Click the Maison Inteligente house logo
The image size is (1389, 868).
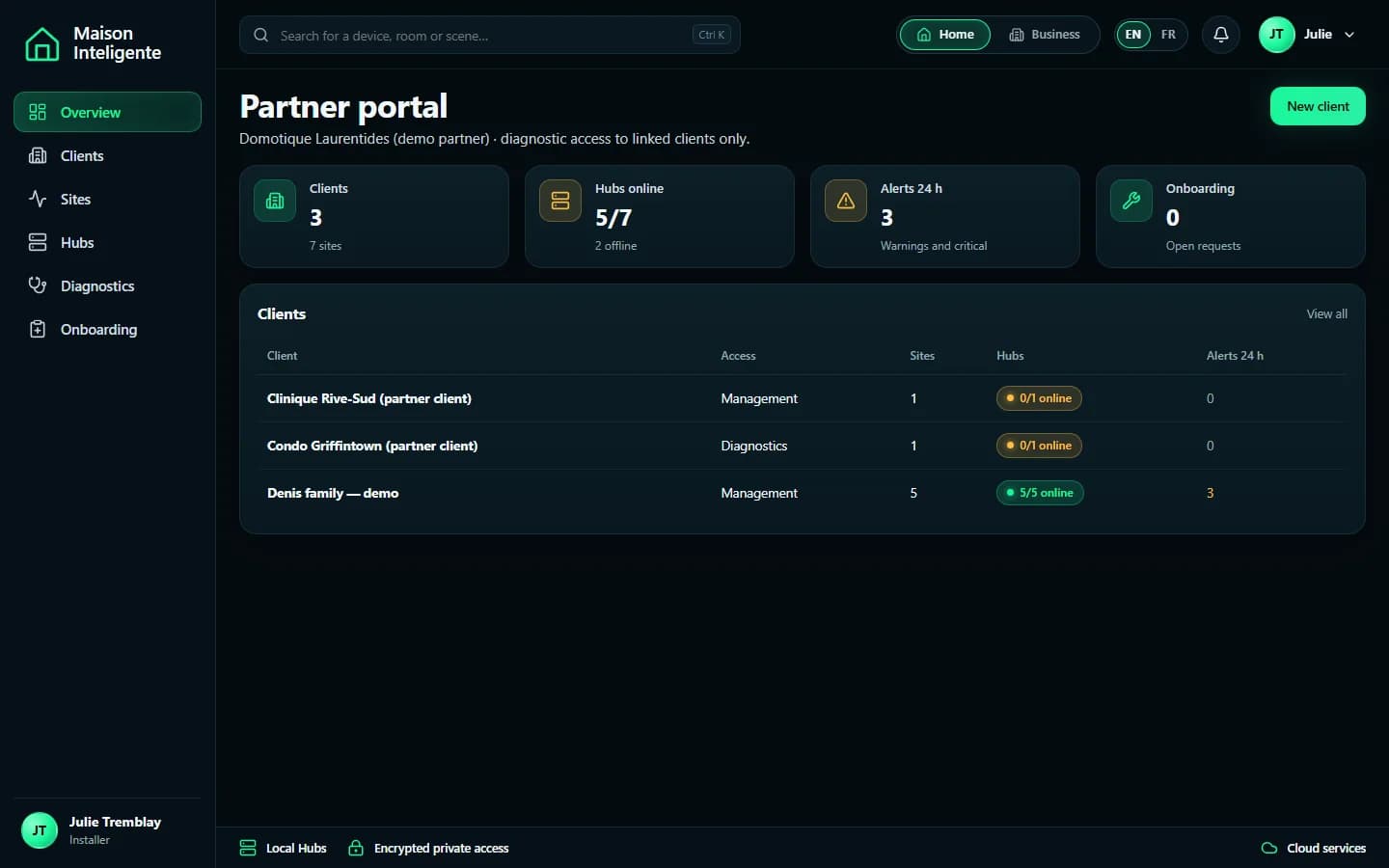click(41, 43)
